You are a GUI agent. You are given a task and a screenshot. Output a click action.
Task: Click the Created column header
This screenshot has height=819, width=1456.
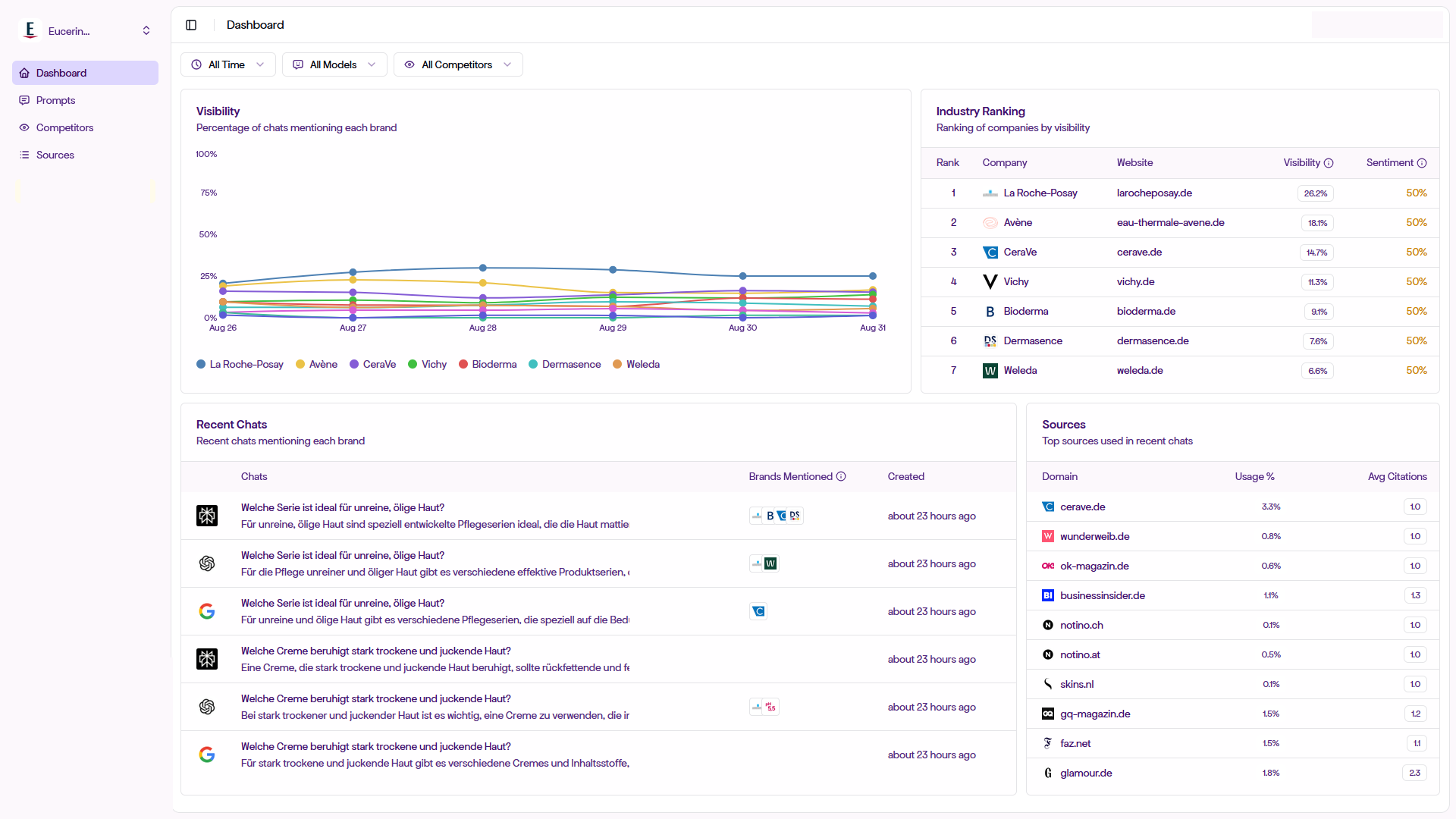pos(906,476)
